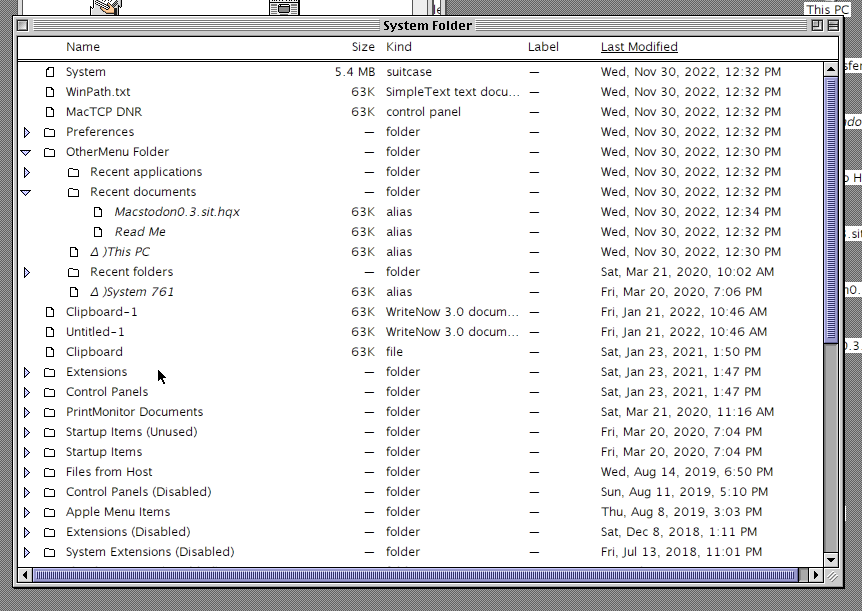Expand the Recent folders disclosure triangle
This screenshot has width=862, height=611.
pos(26,272)
